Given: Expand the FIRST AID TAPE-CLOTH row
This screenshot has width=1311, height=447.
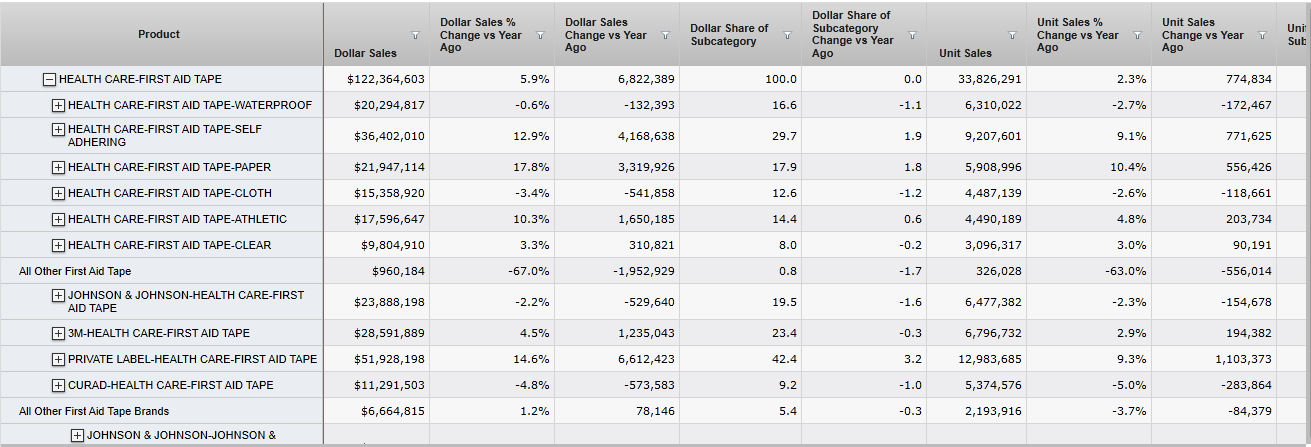Looking at the screenshot, I should click(x=58, y=193).
